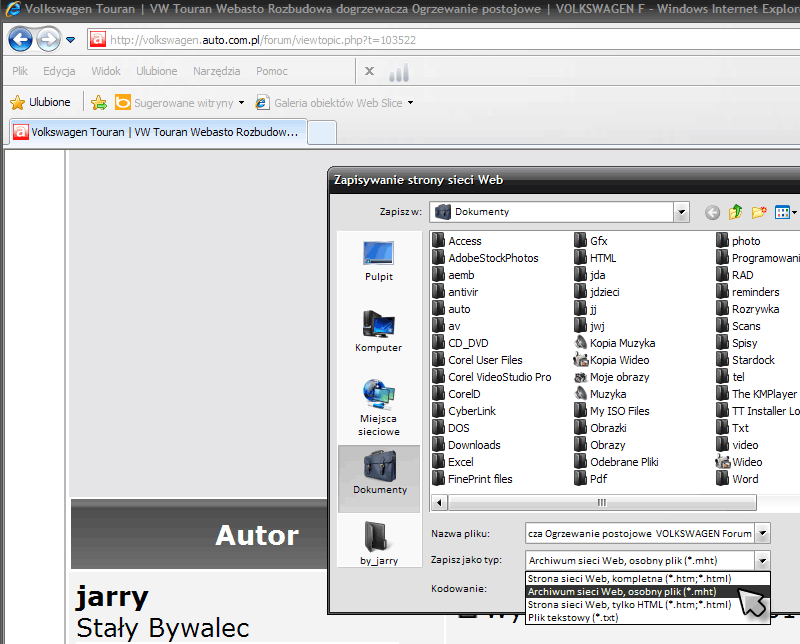
Task: Select the Moje obrazy folder
Action: point(612,377)
